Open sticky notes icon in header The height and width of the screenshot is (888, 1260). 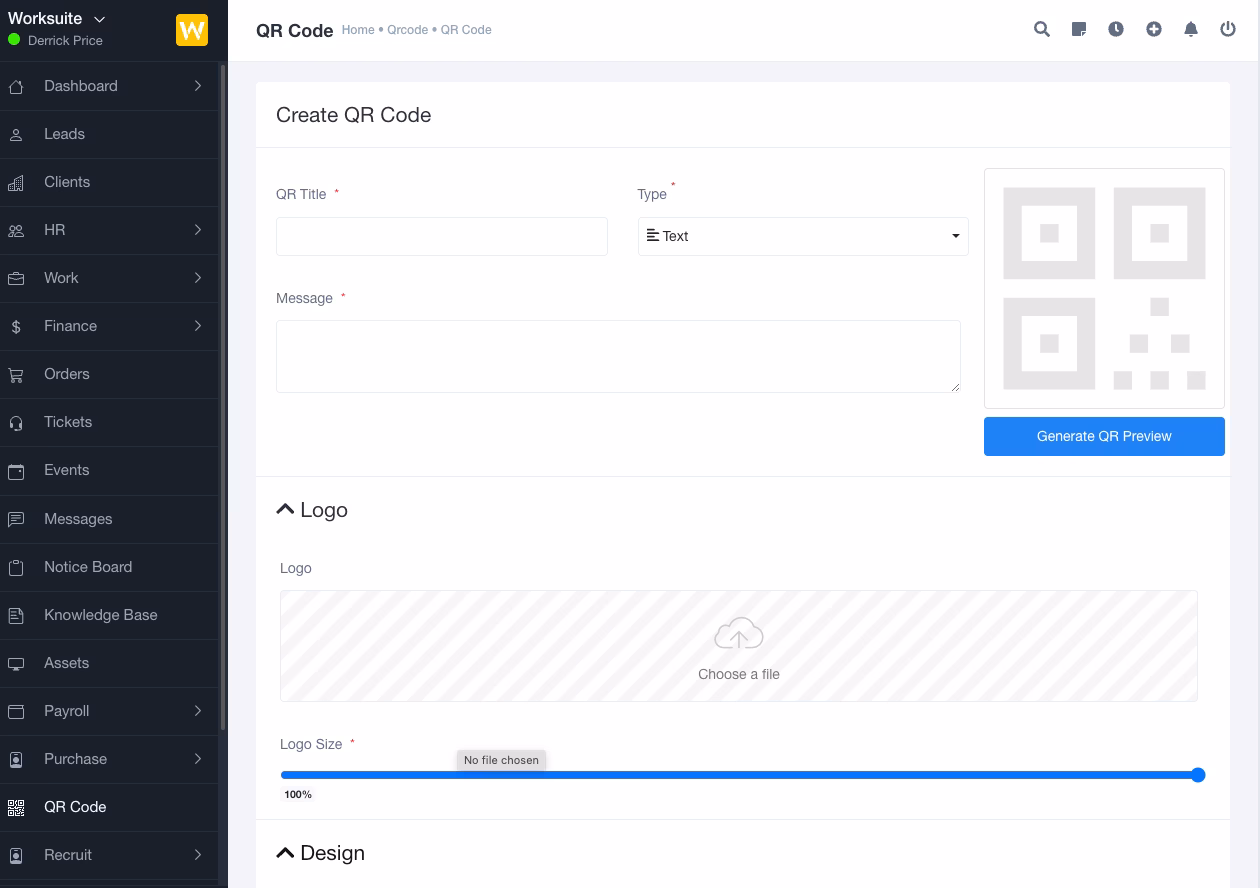tap(1079, 29)
